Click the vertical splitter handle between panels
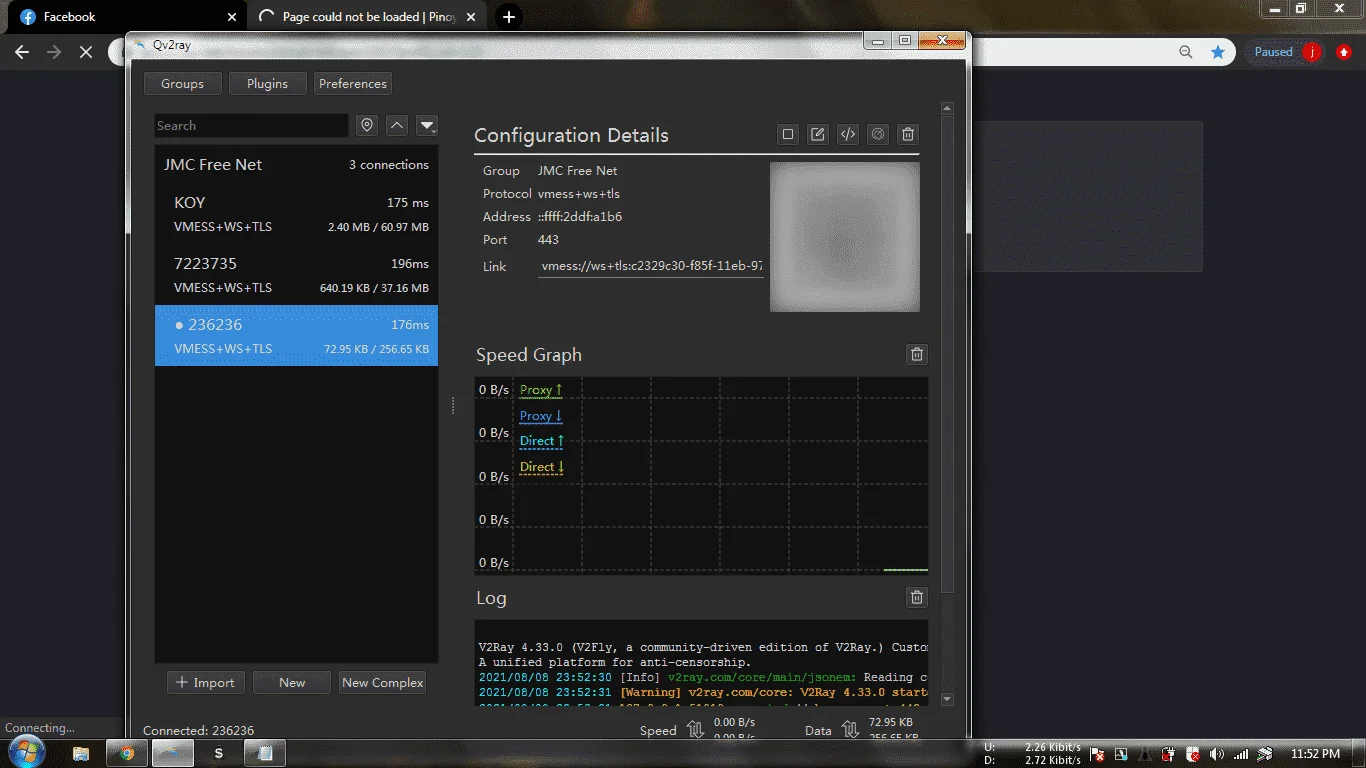 [453, 405]
